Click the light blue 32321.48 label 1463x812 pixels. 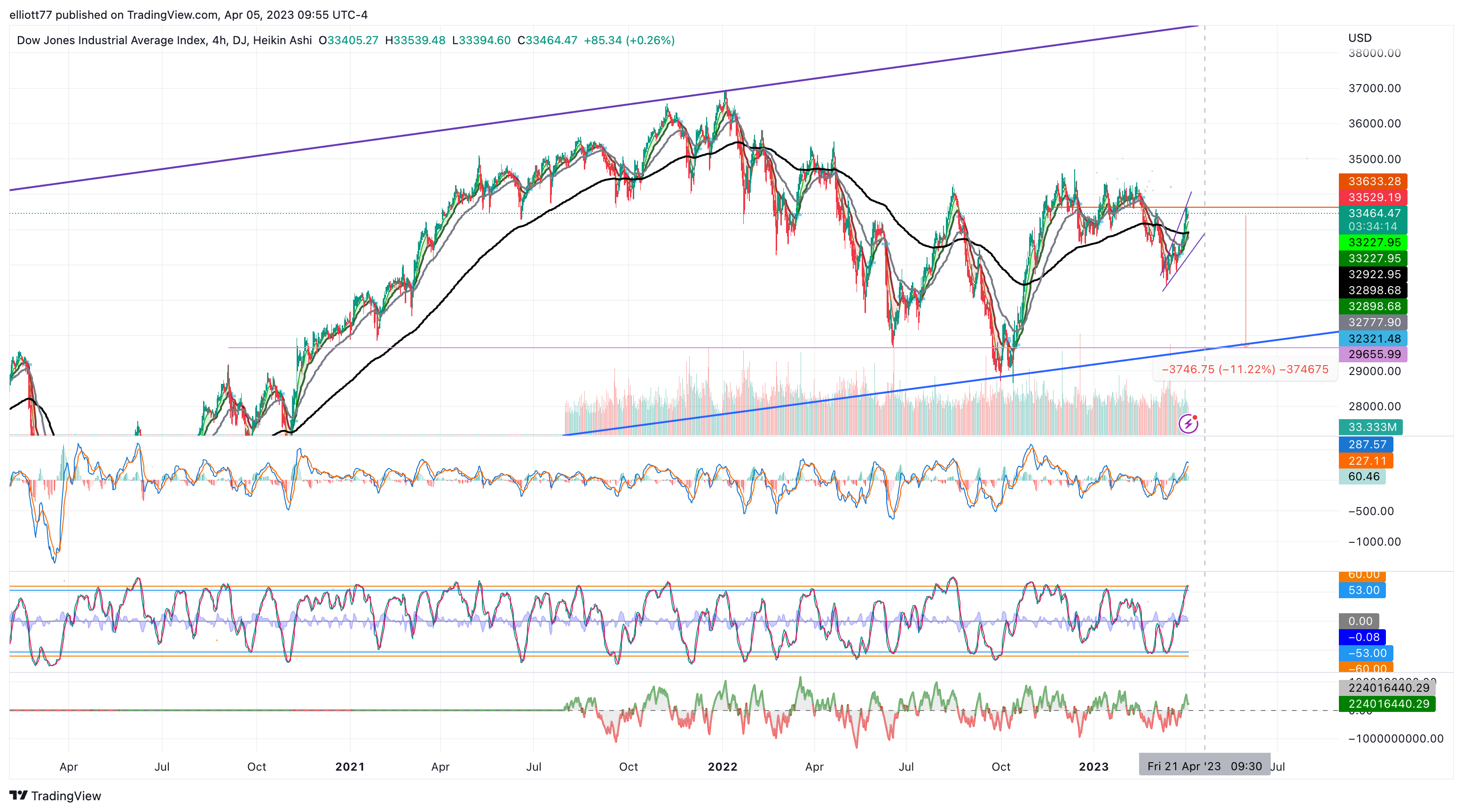tap(1373, 338)
